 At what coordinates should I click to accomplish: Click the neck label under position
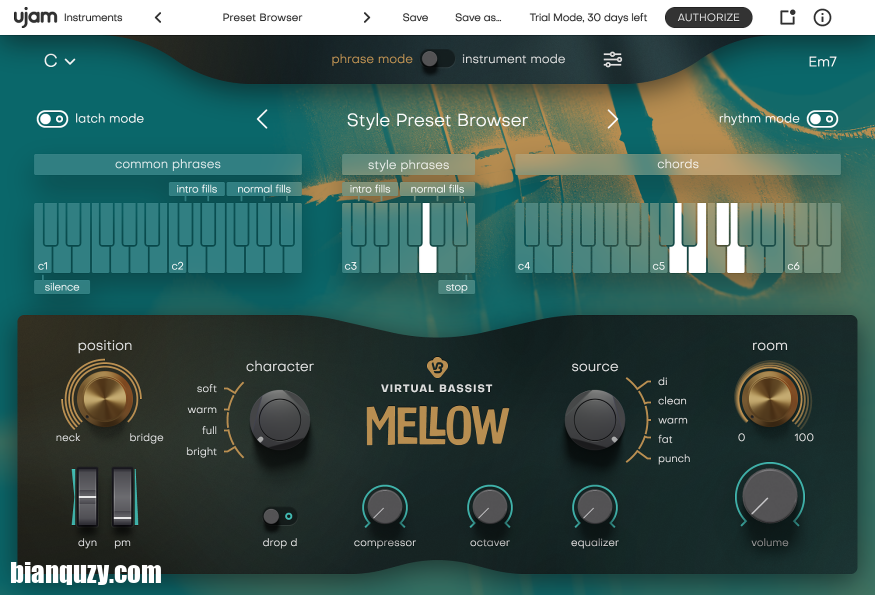point(68,438)
